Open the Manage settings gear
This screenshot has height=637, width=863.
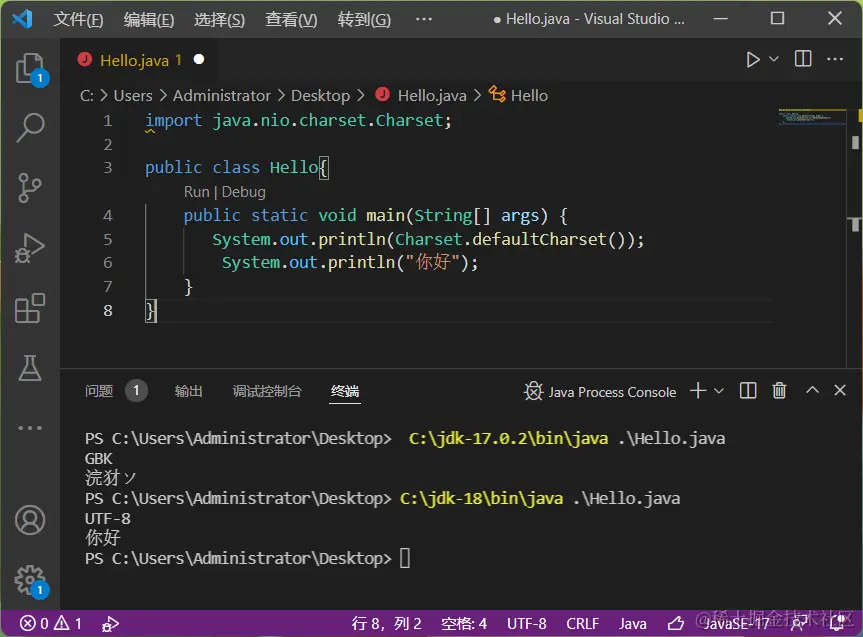coord(30,580)
